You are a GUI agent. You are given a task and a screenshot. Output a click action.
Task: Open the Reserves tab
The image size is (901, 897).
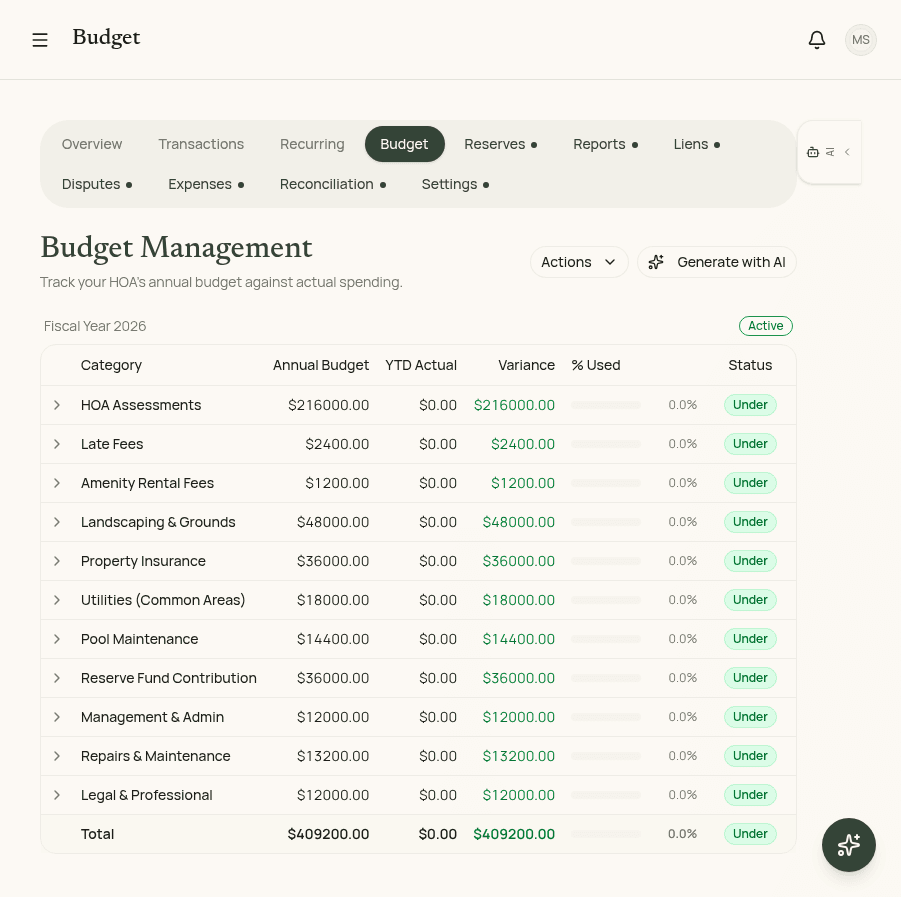click(x=500, y=144)
